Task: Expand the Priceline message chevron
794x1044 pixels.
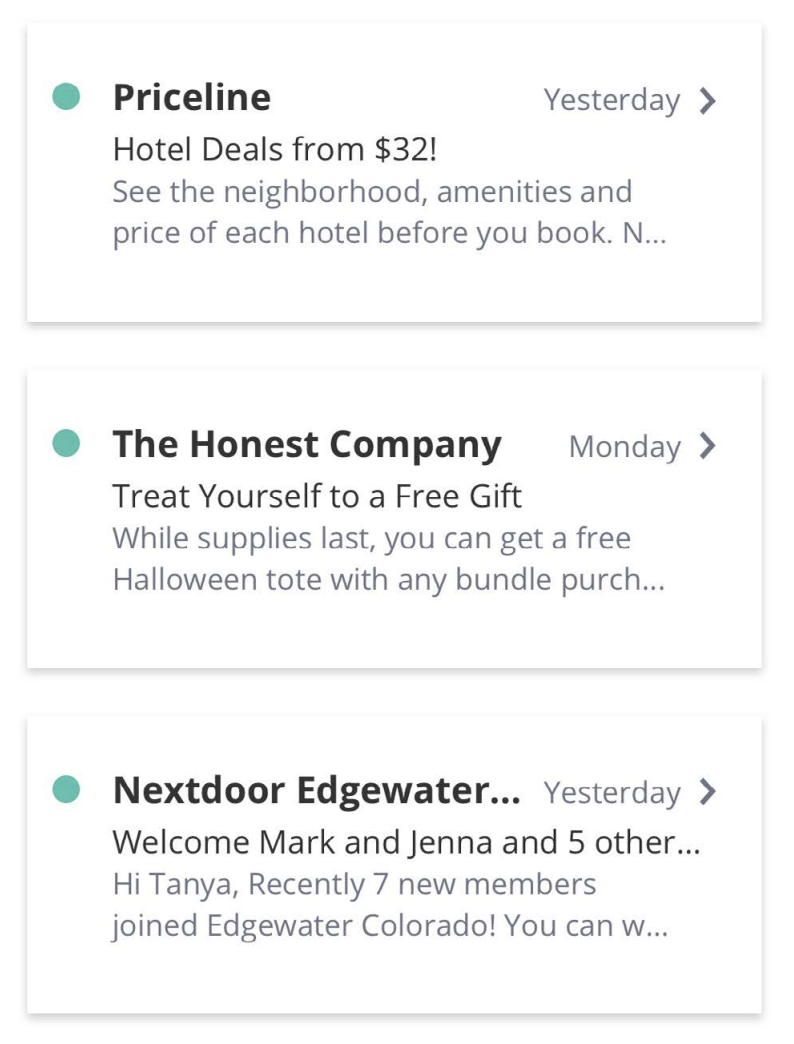Action: tap(708, 100)
